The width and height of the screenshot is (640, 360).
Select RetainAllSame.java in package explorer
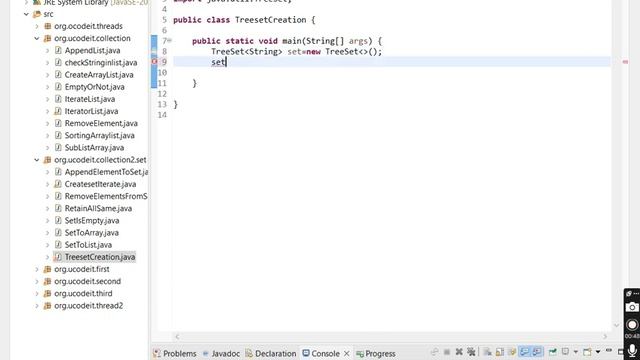click(98, 209)
